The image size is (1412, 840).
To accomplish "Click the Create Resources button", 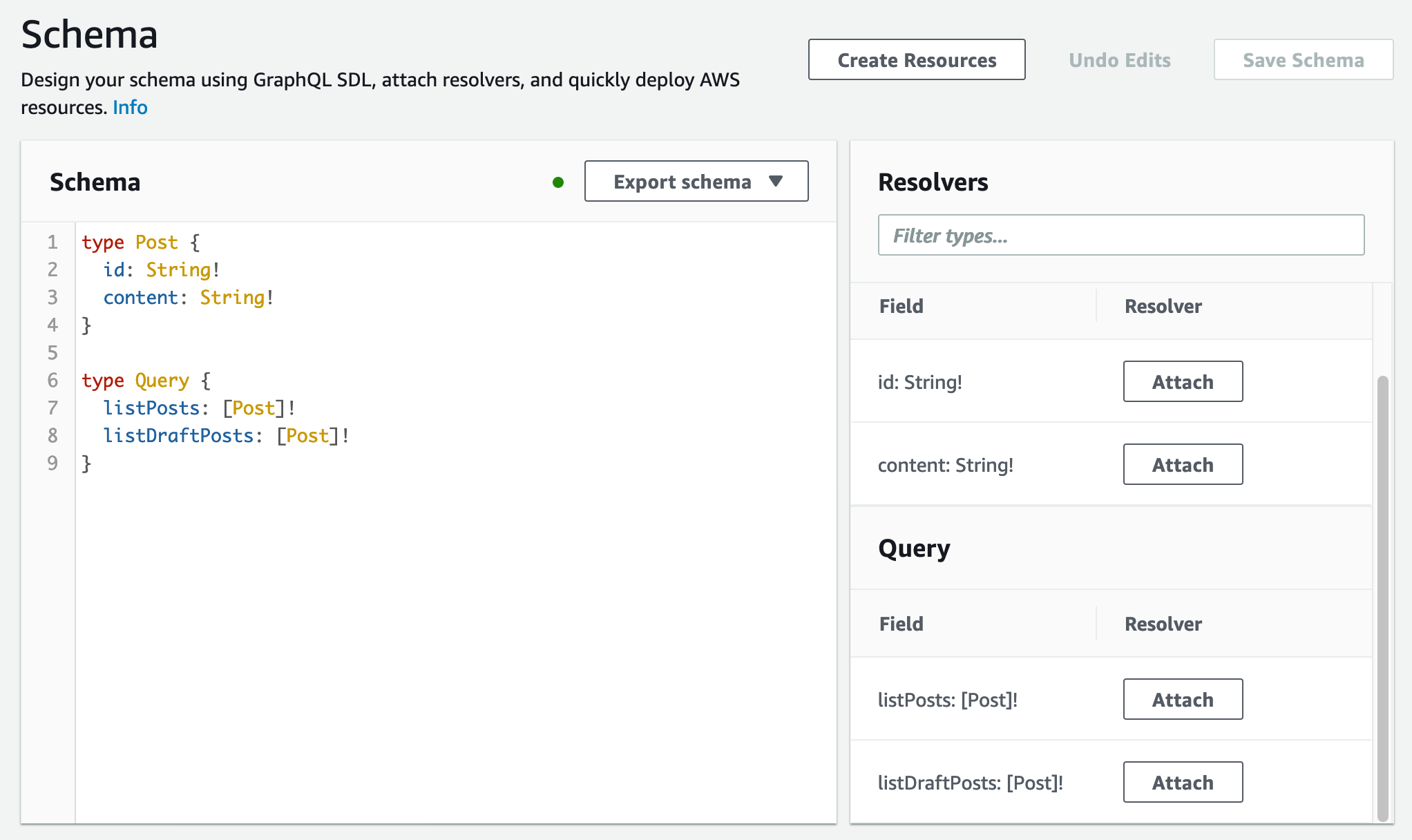I will click(916, 60).
